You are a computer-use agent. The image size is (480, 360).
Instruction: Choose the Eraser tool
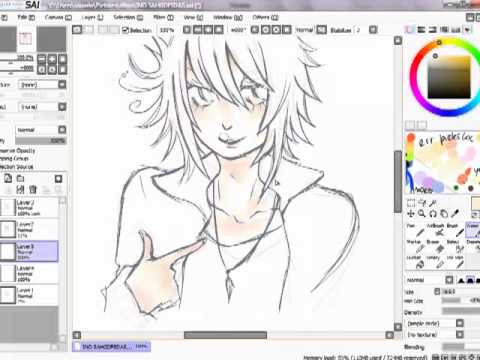click(x=436, y=246)
